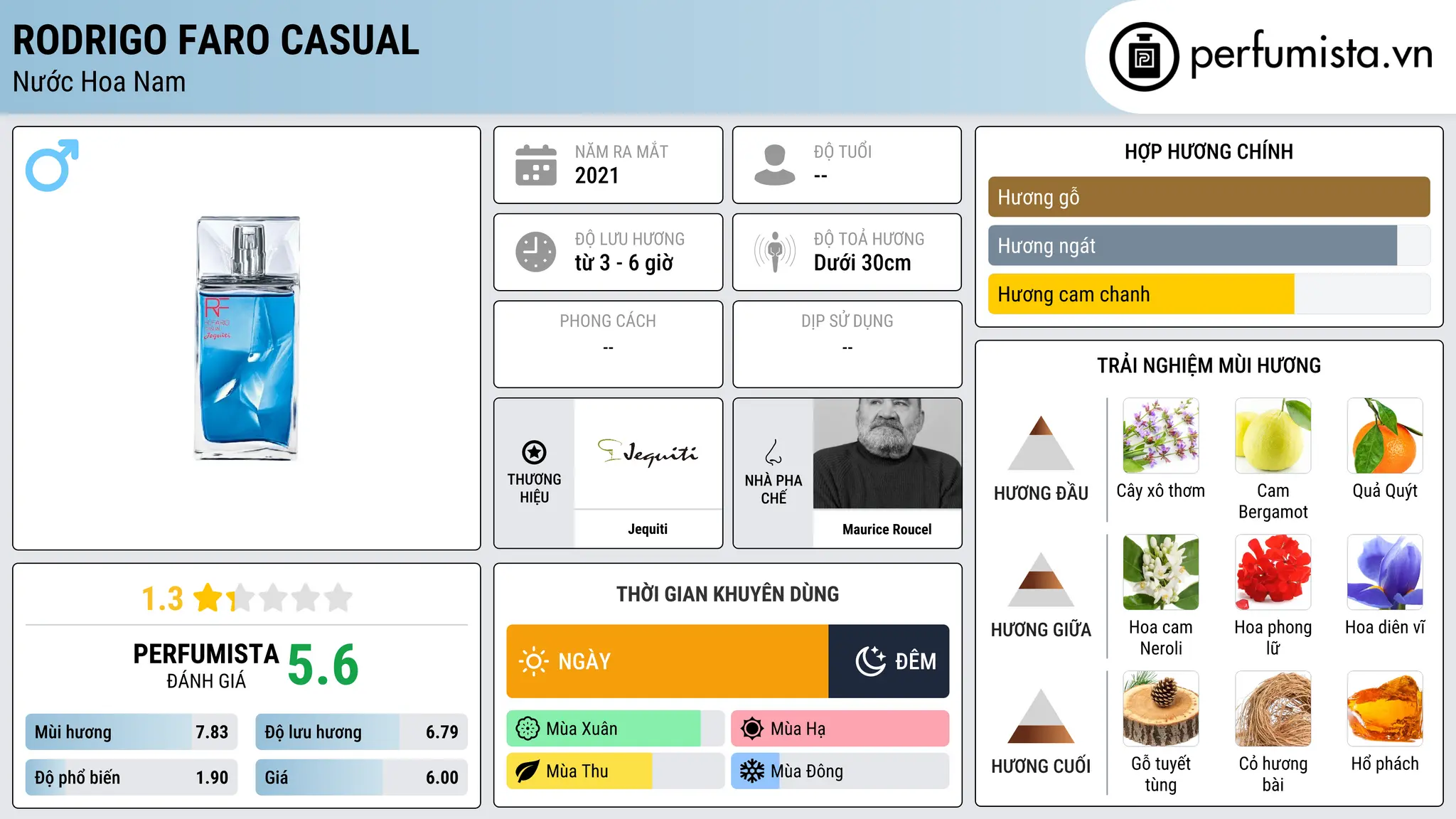Select the Gỗ tuyết tùng note image
This screenshot has height=819, width=1456.
1161,709
